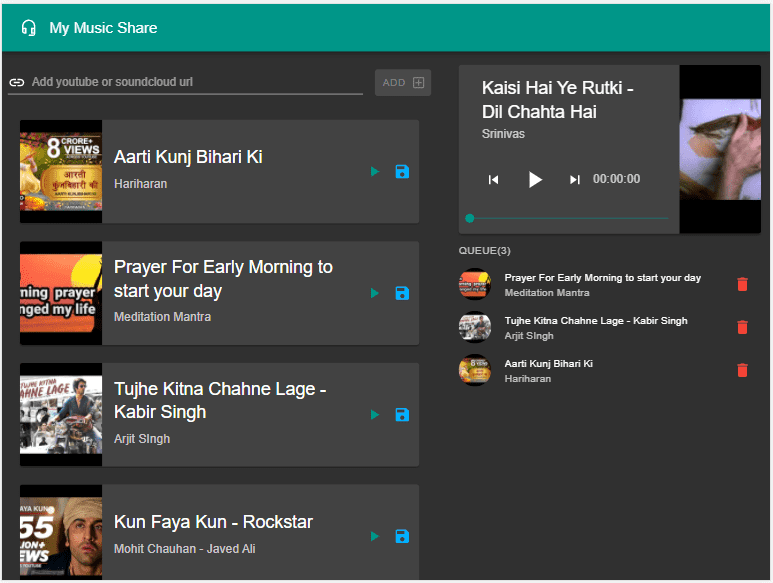Open Kun Faya Kun card thumbnail
The height and width of the screenshot is (583, 773).
pos(61,531)
